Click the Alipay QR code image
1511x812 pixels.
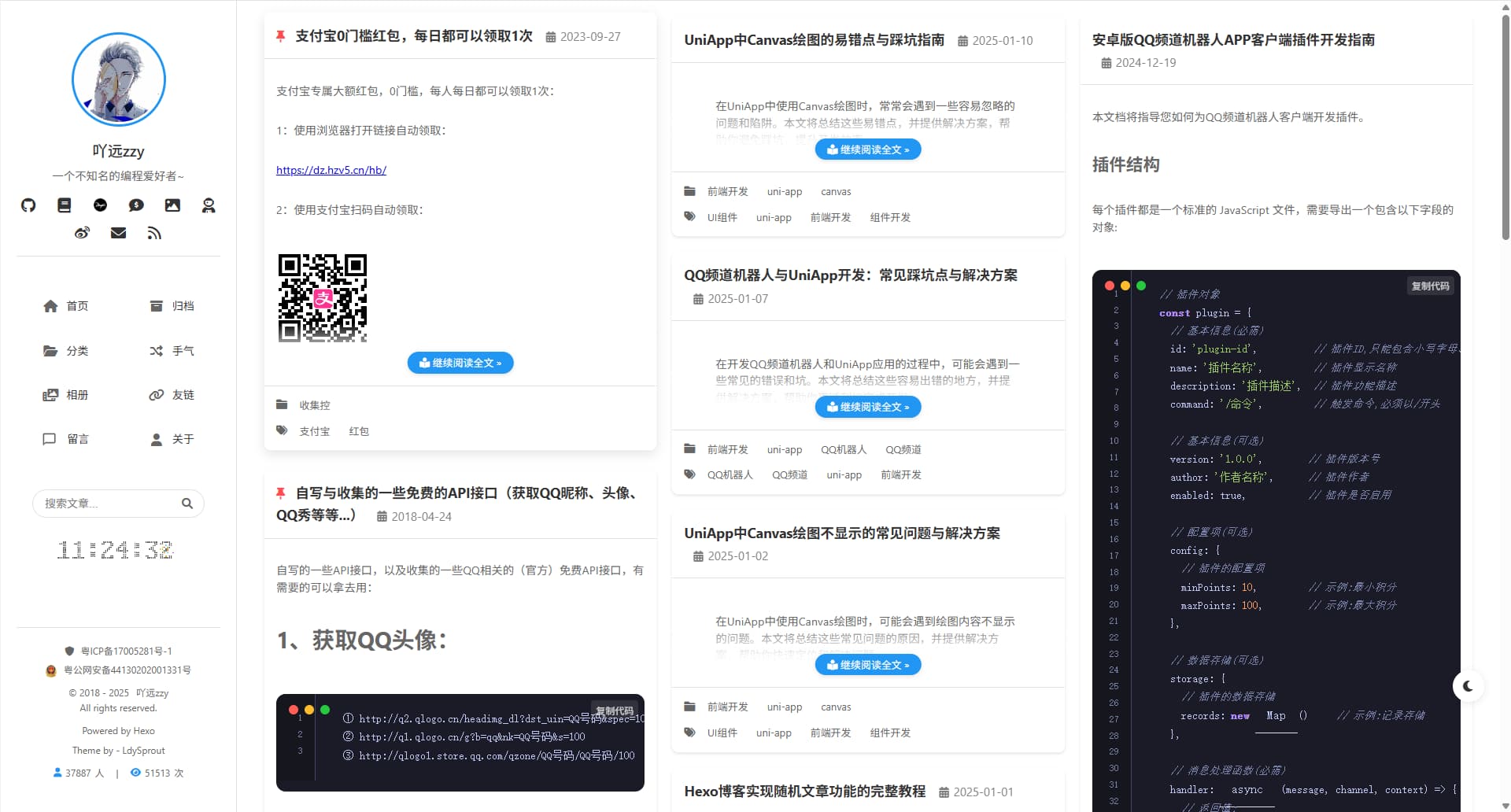[323, 298]
